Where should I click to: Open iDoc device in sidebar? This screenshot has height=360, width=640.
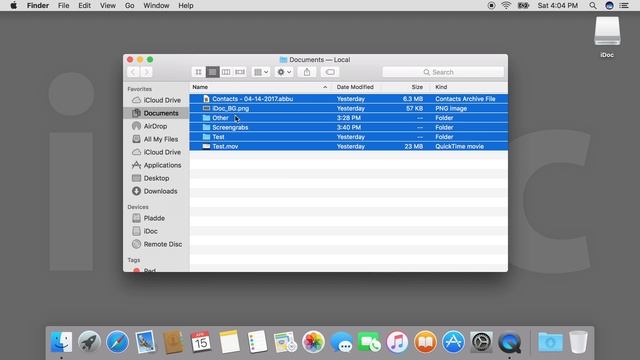[156, 231]
